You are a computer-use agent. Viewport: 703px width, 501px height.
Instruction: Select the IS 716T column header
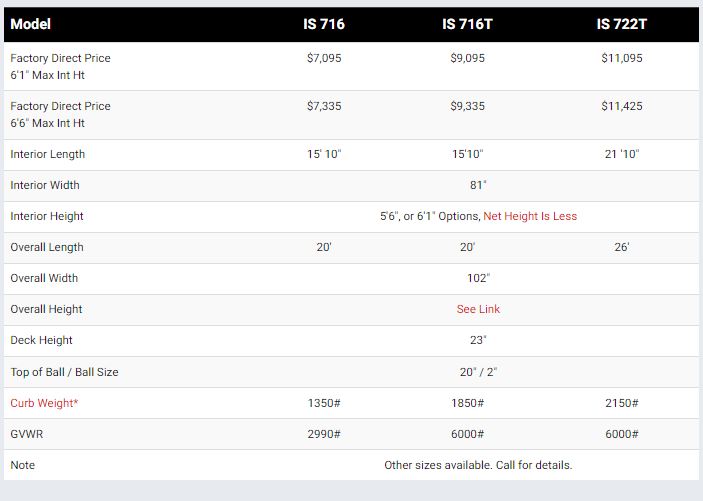pos(467,24)
